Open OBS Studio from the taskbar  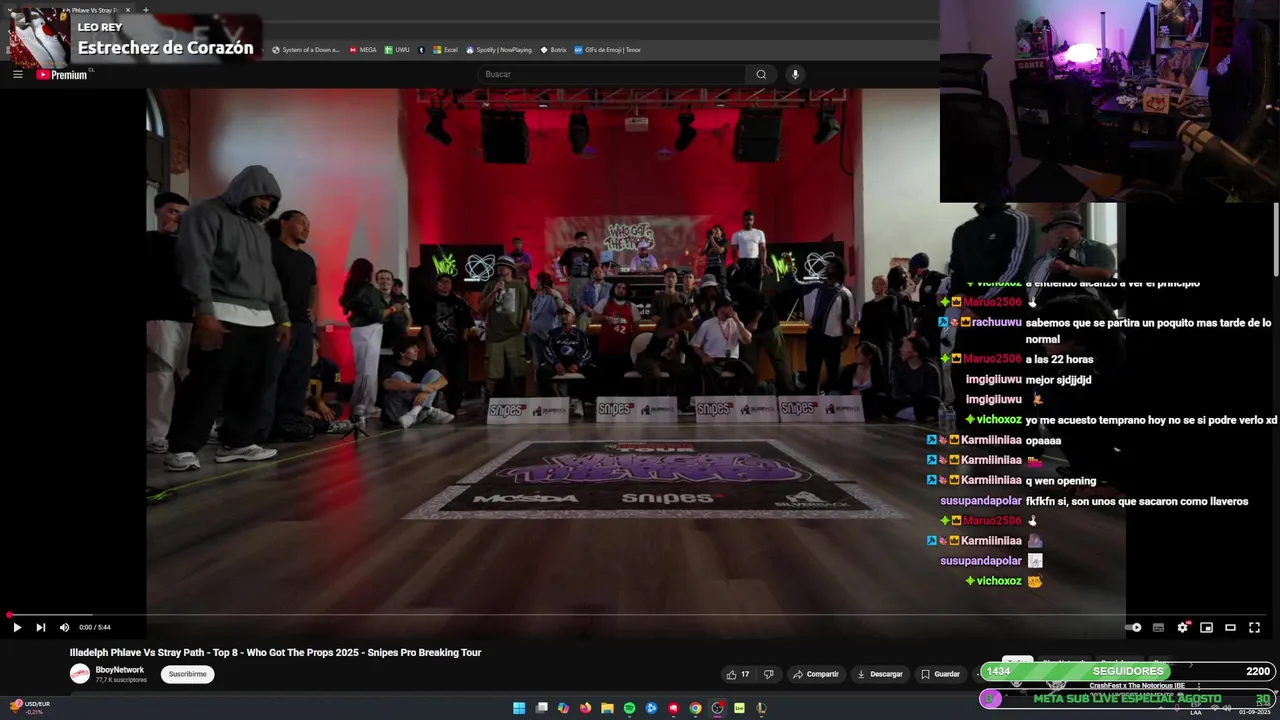[x=717, y=708]
